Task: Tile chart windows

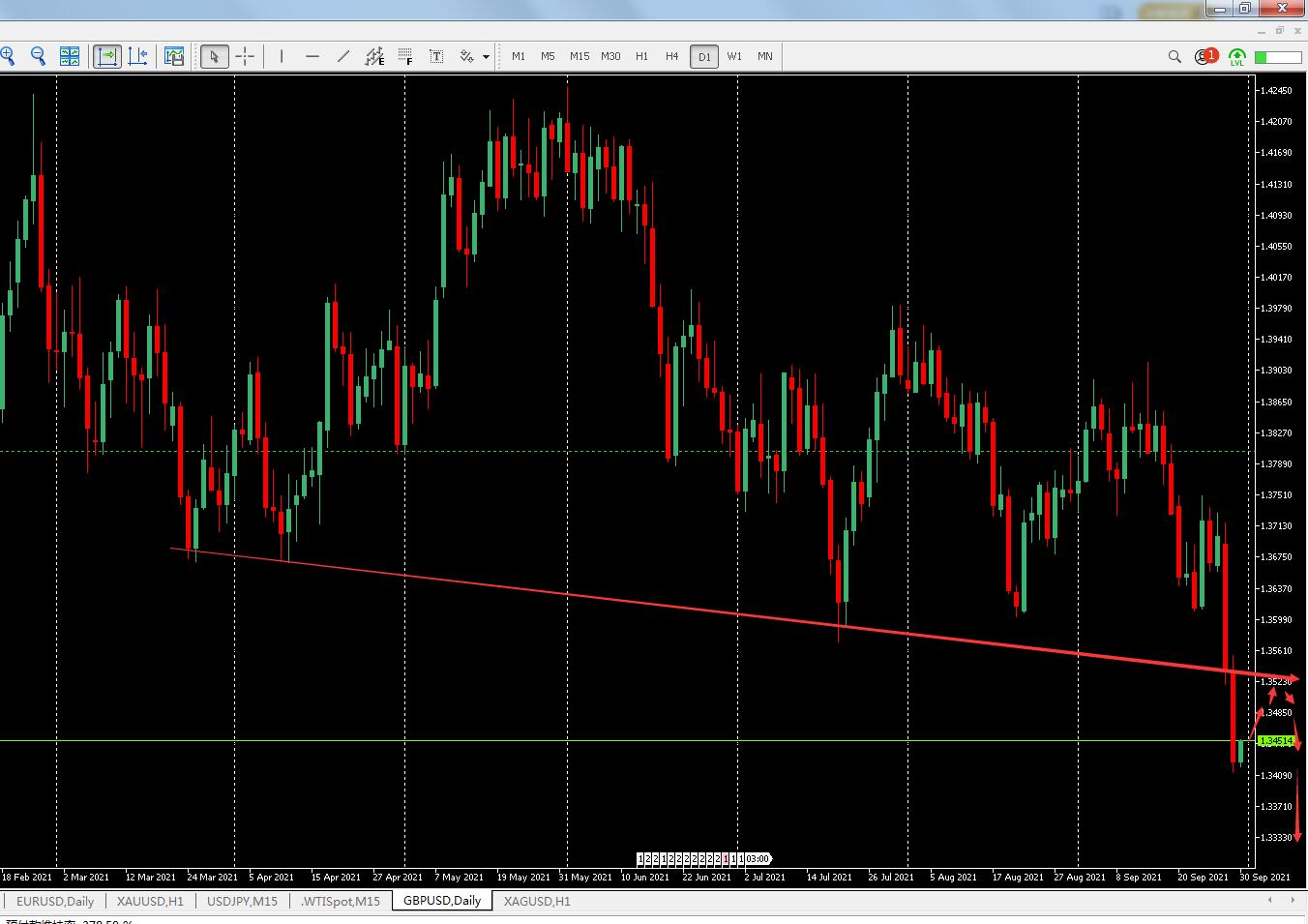Action: (x=70, y=56)
